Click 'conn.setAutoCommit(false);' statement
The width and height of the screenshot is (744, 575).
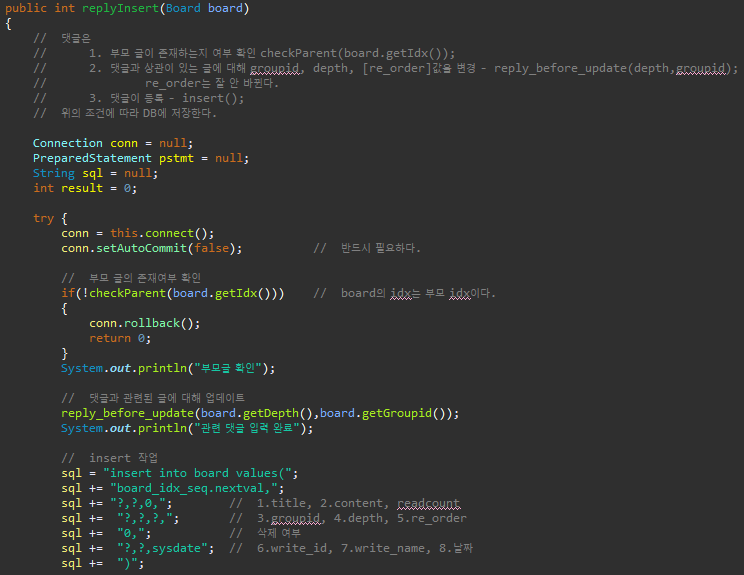click(151, 248)
